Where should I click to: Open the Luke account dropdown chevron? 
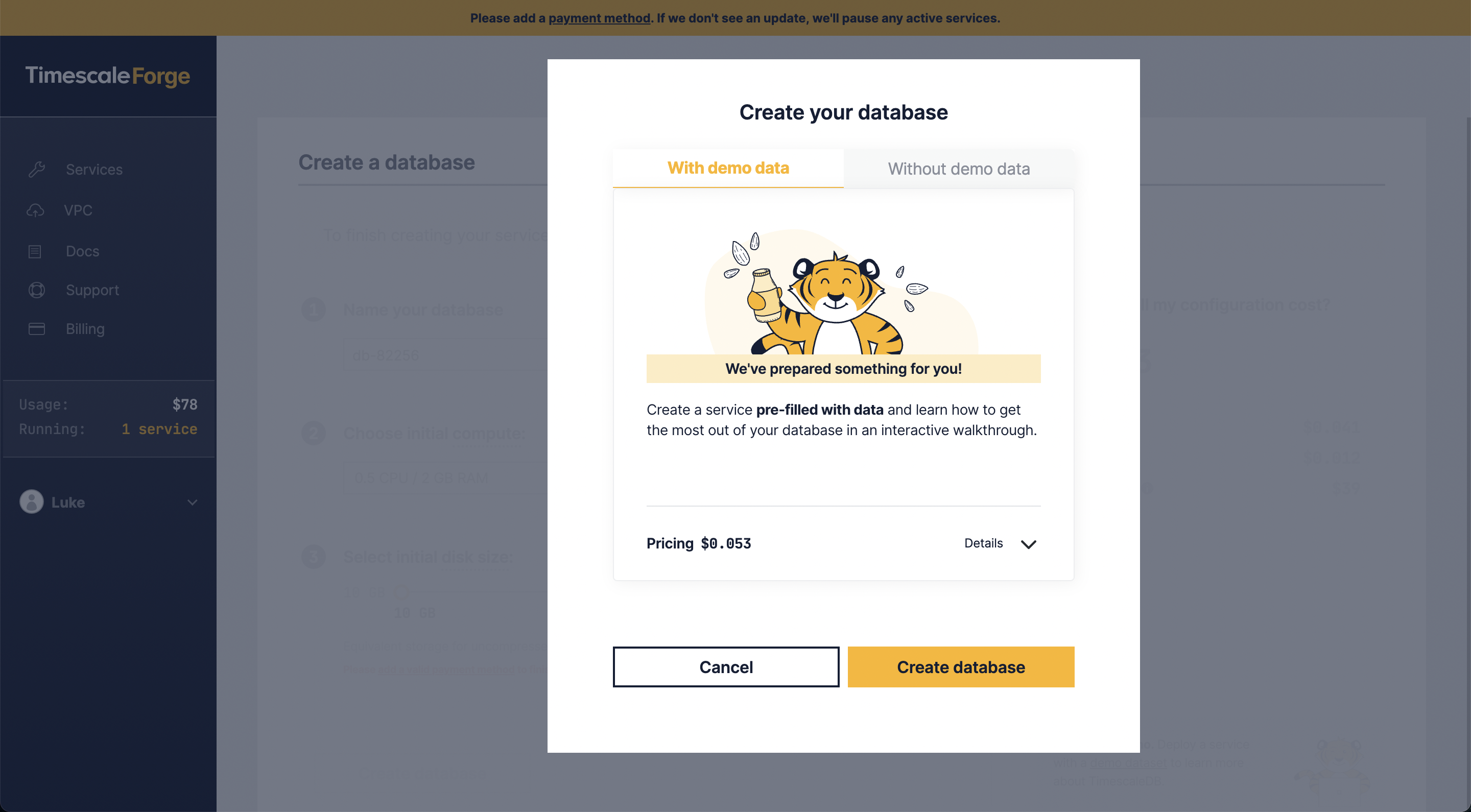point(192,503)
